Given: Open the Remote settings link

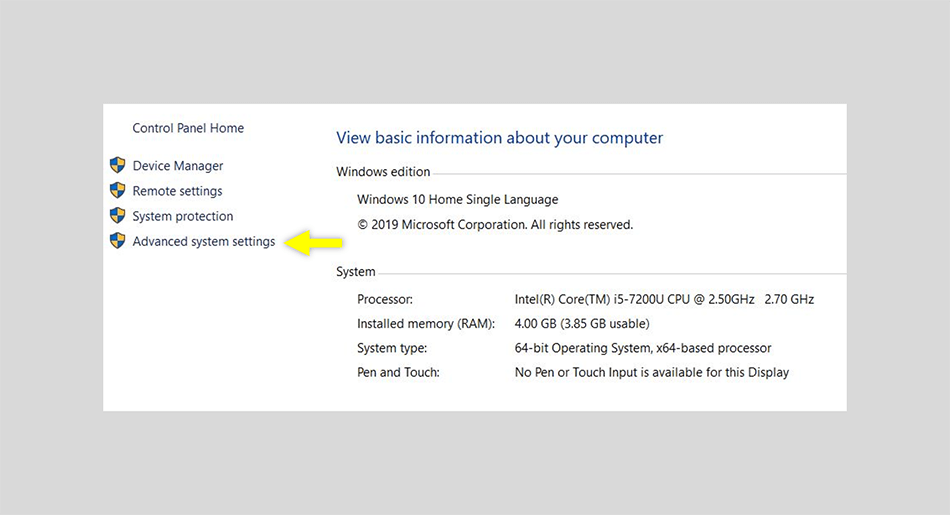Looking at the screenshot, I should pyautogui.click(x=178, y=191).
